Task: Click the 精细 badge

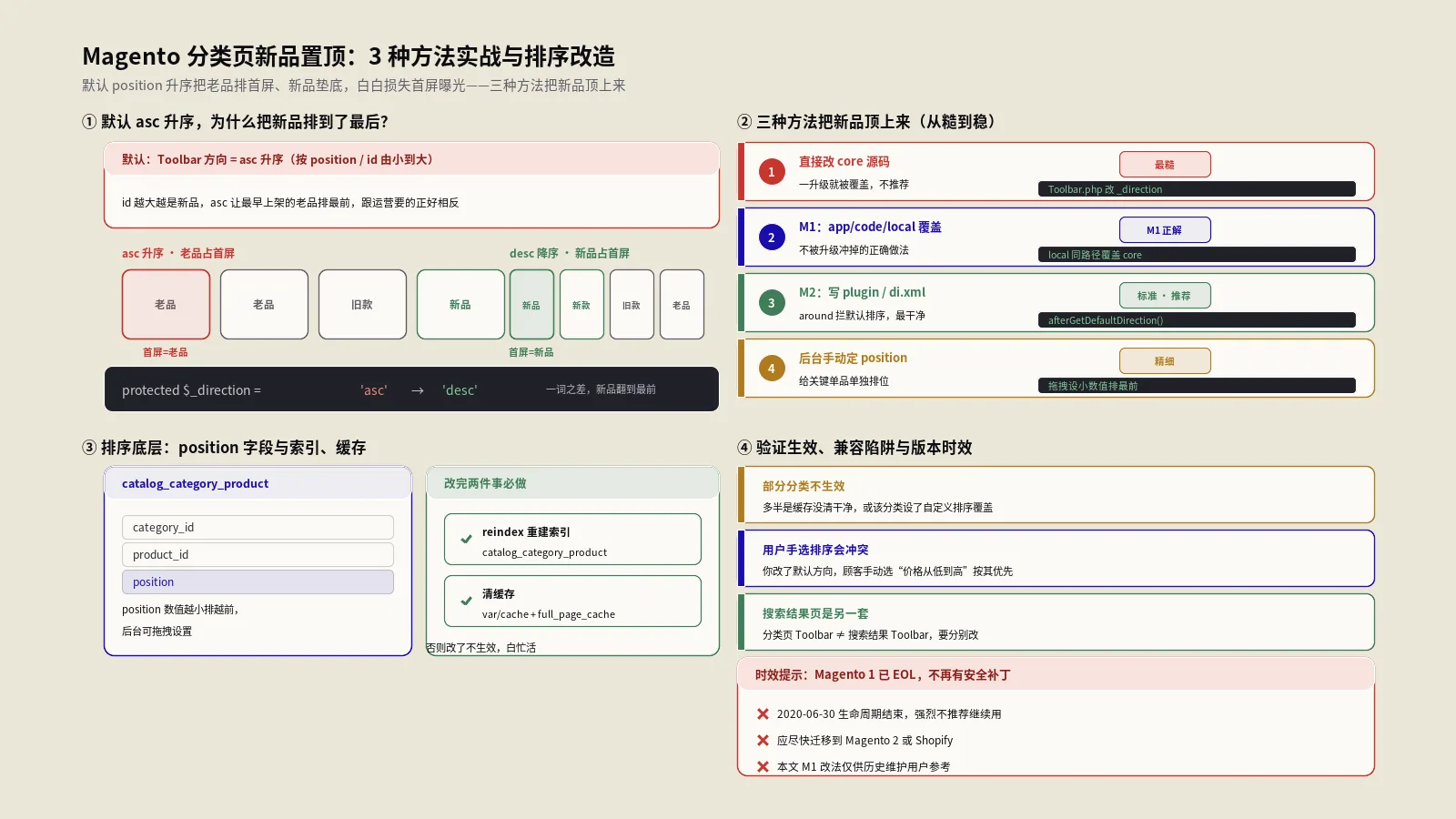Action: pyautogui.click(x=1165, y=361)
